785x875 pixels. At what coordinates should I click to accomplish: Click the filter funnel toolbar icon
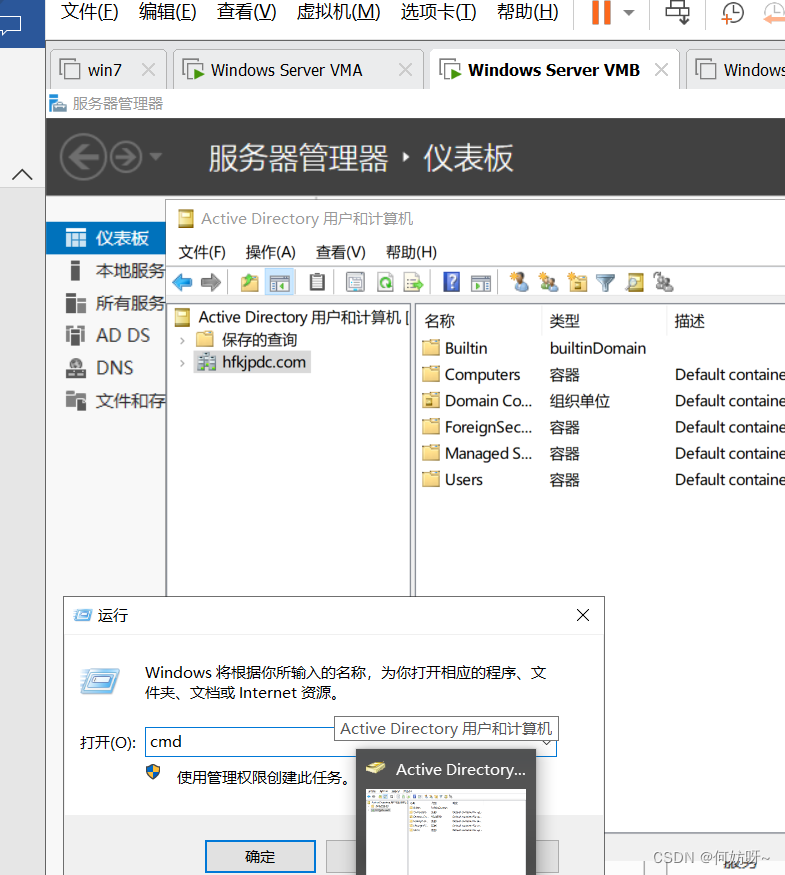605,282
